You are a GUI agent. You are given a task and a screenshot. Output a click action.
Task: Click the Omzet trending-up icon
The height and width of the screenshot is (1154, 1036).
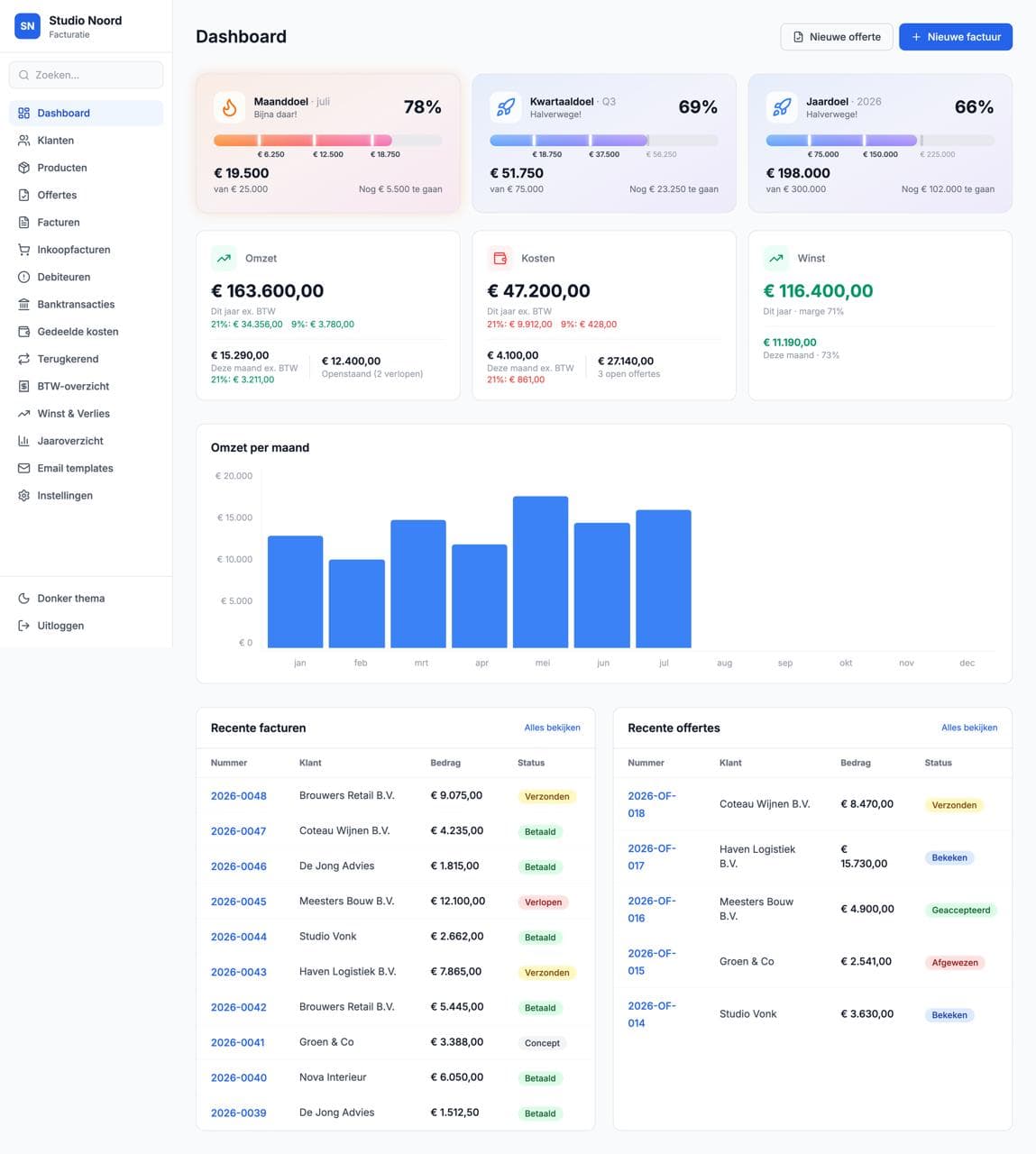(223, 258)
